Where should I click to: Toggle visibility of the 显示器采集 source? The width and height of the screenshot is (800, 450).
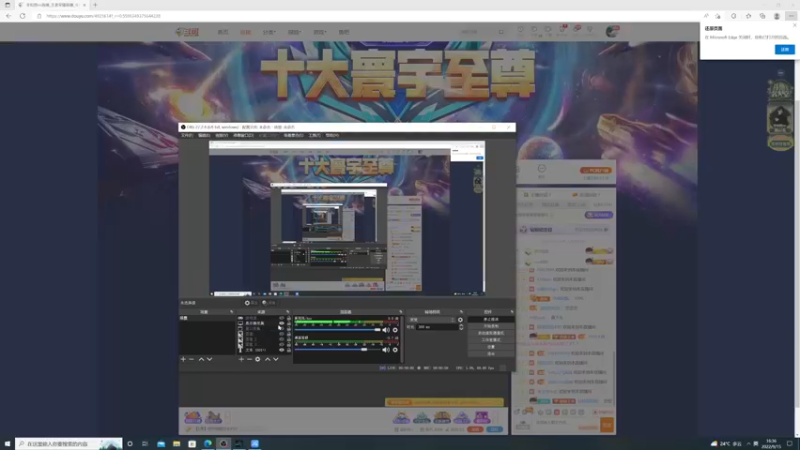[281, 323]
